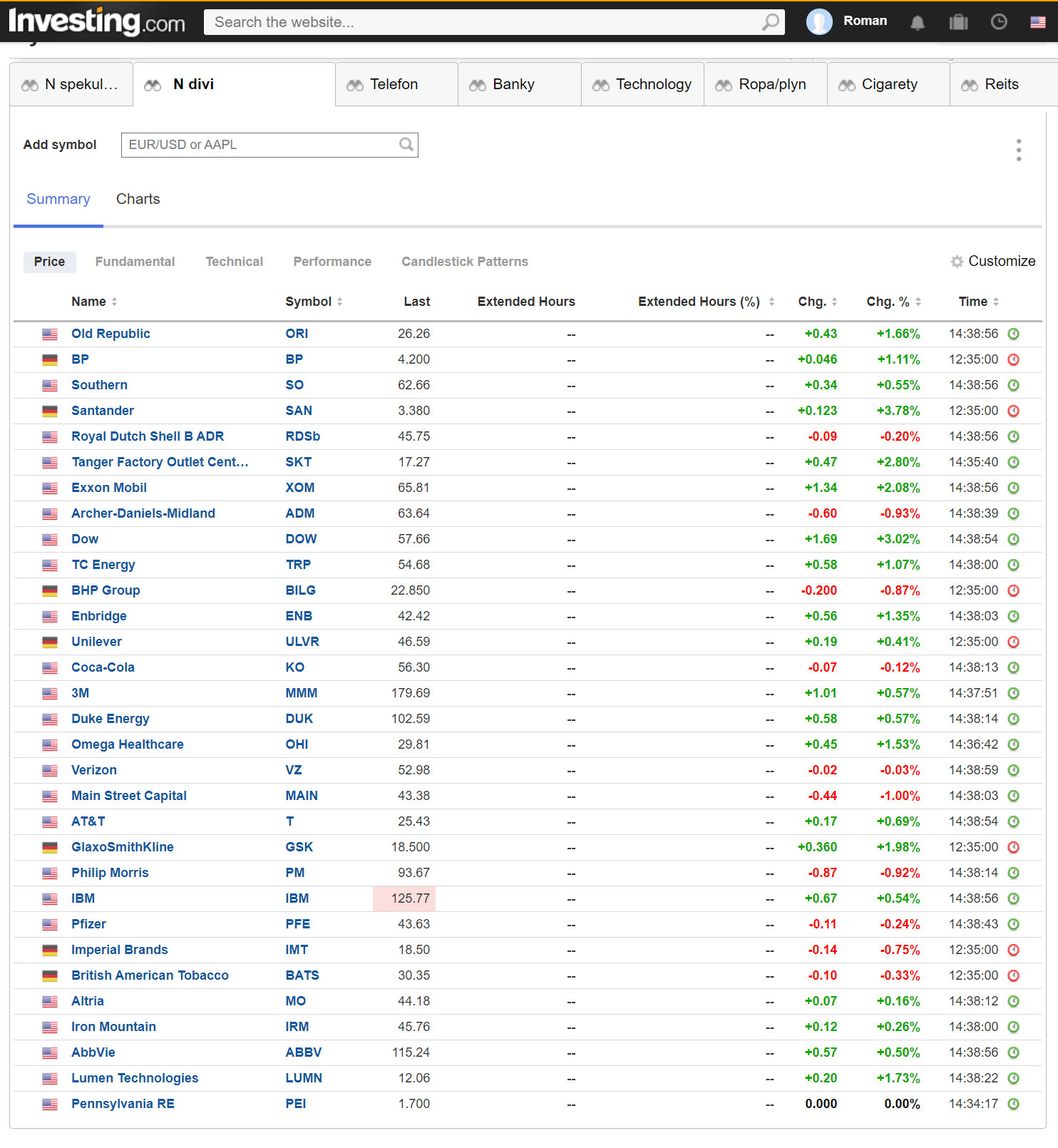This screenshot has height=1148, width=1058.
Task: Click the red clock icon for Unilever
Action: [1013, 642]
